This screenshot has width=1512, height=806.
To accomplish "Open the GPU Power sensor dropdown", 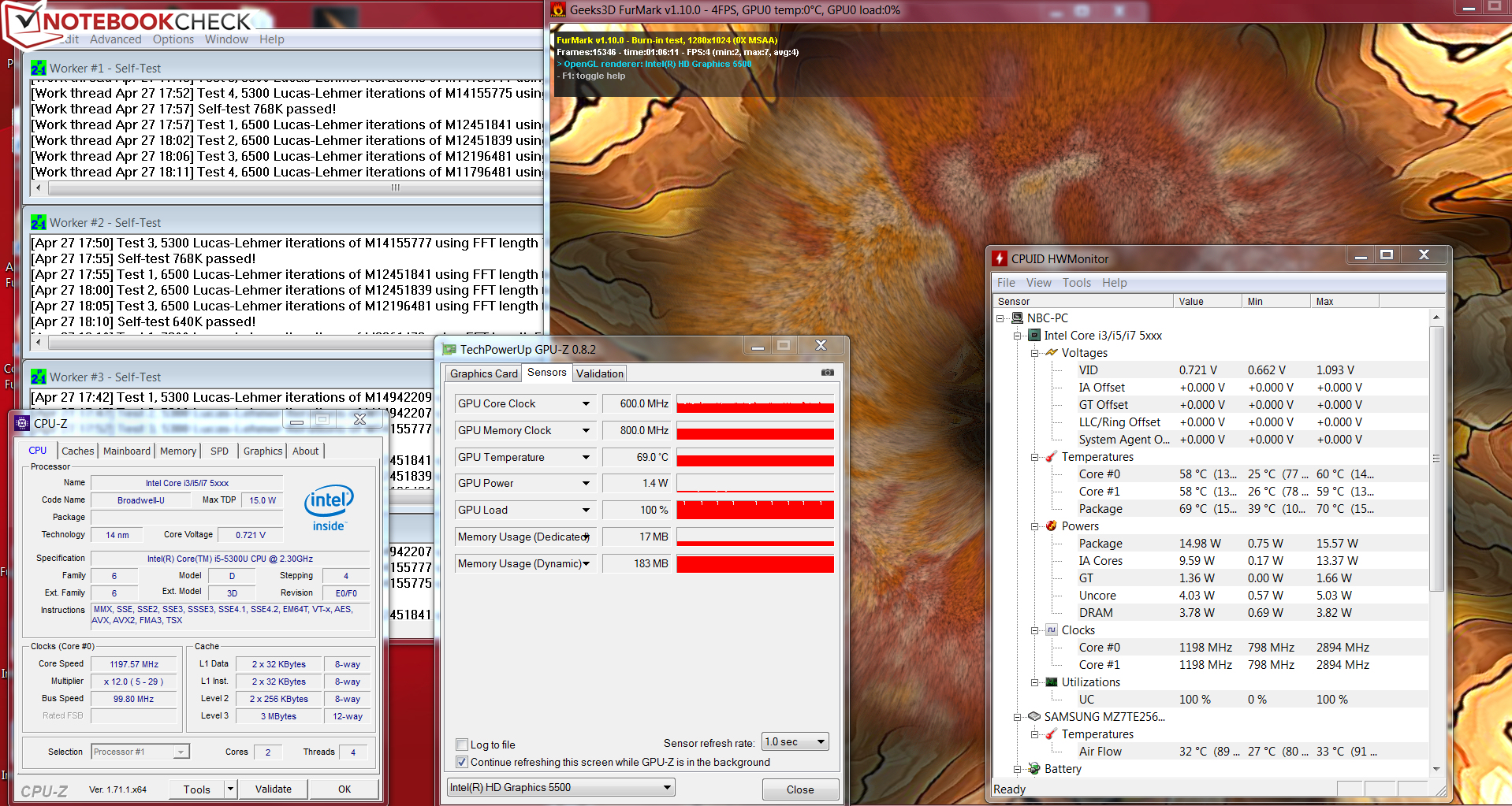I will (586, 483).
